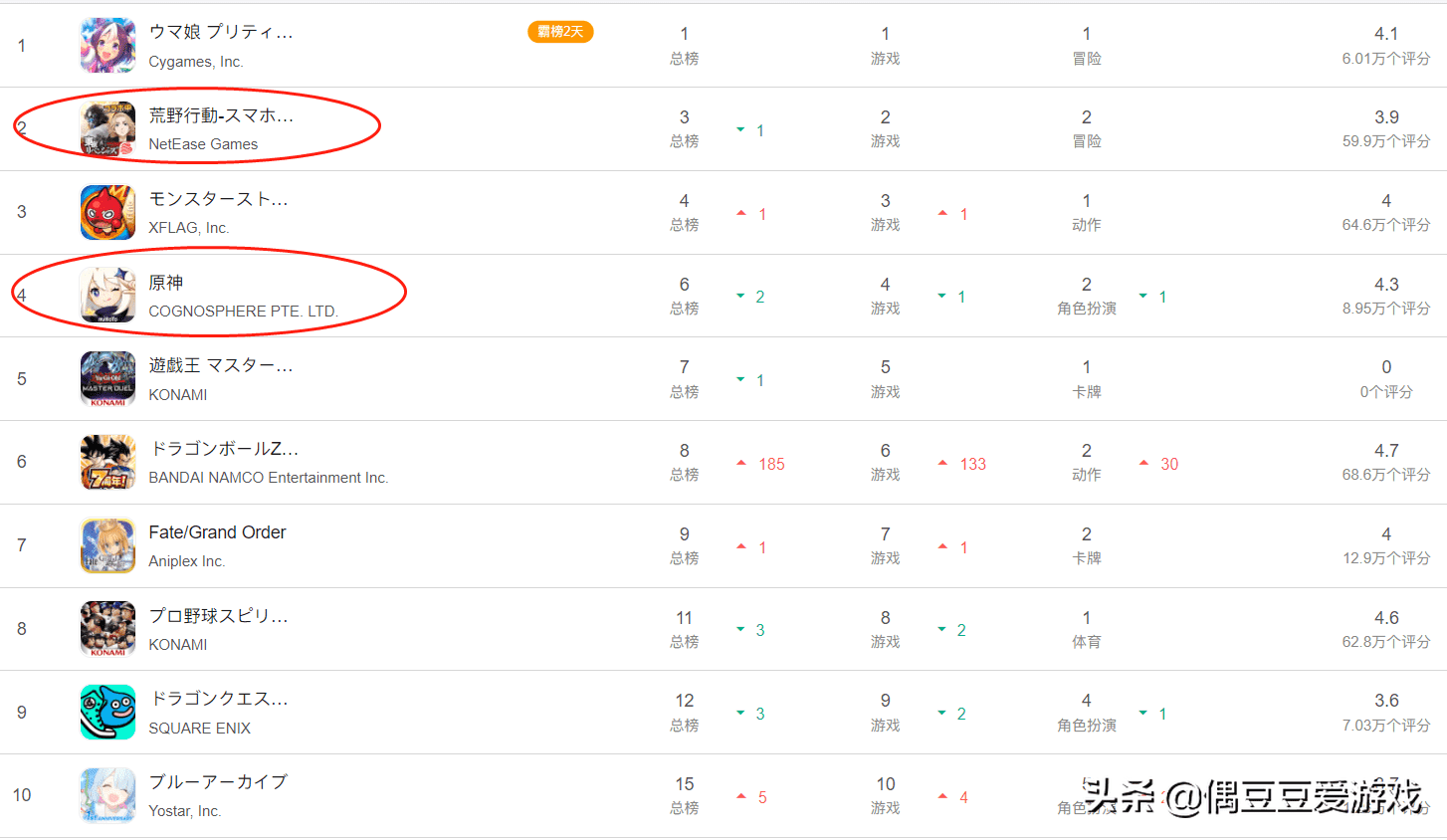Click 0个评分 for 遊戯王 マスター
Viewport: 1447px width, 840px height.
click(x=1386, y=392)
